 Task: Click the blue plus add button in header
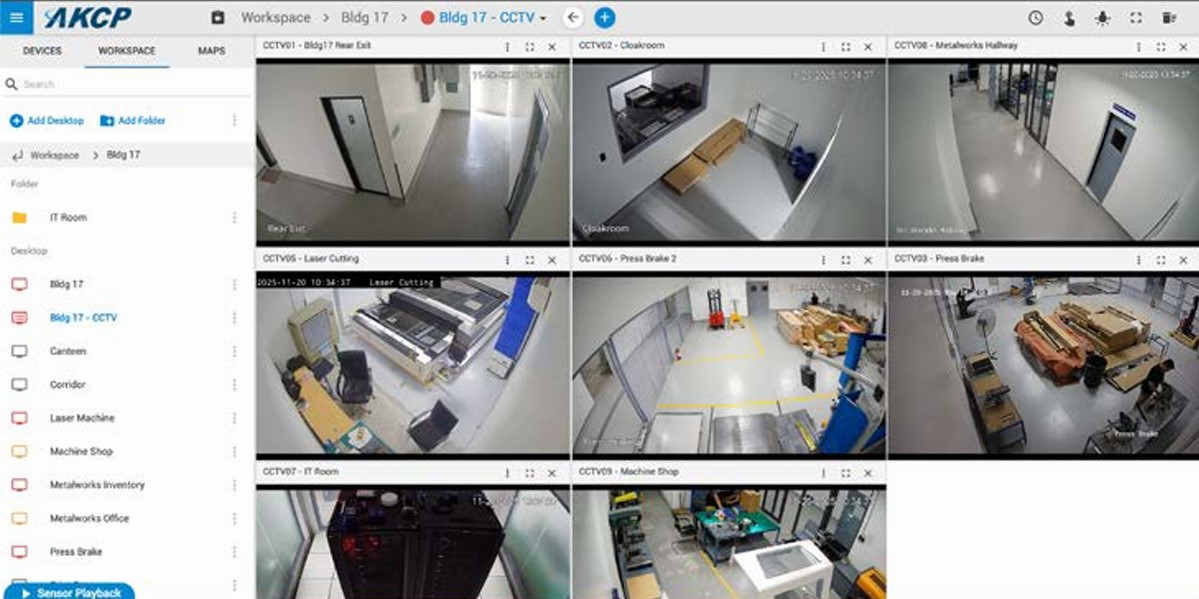(605, 17)
